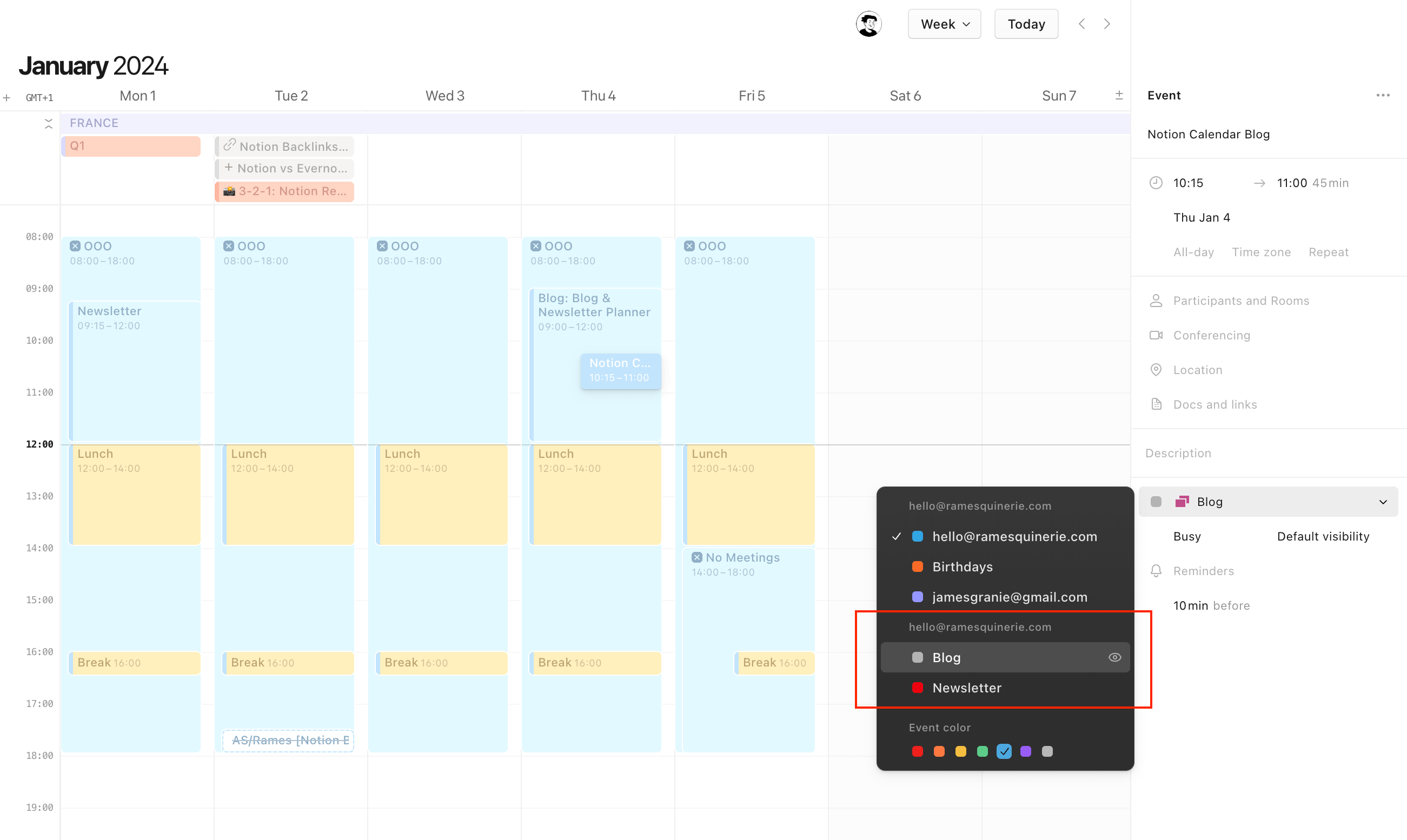
Task: Expand the Blog calendar selector dropdown
Action: (x=1267, y=502)
